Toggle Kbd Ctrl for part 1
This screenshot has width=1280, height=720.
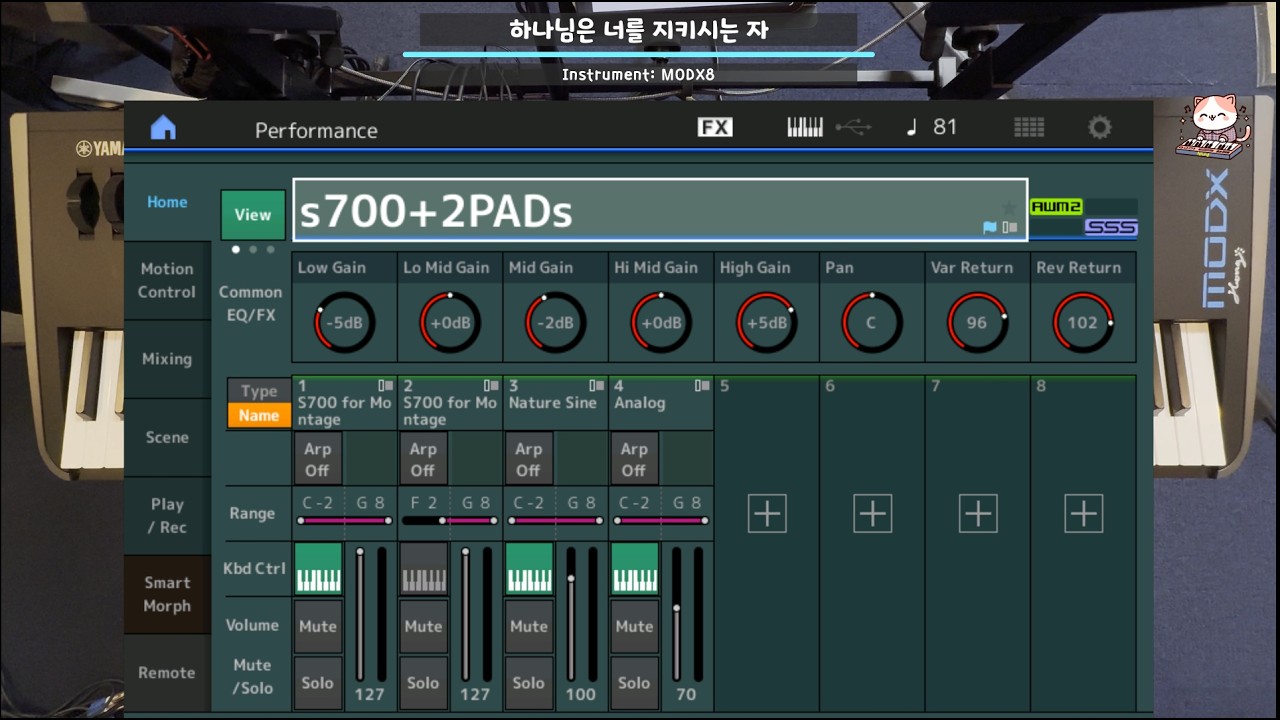[x=319, y=569]
